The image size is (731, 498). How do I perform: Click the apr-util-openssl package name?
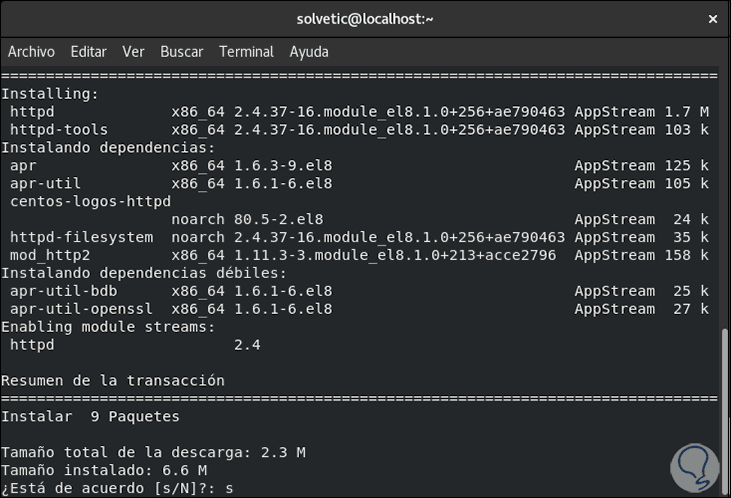72,309
